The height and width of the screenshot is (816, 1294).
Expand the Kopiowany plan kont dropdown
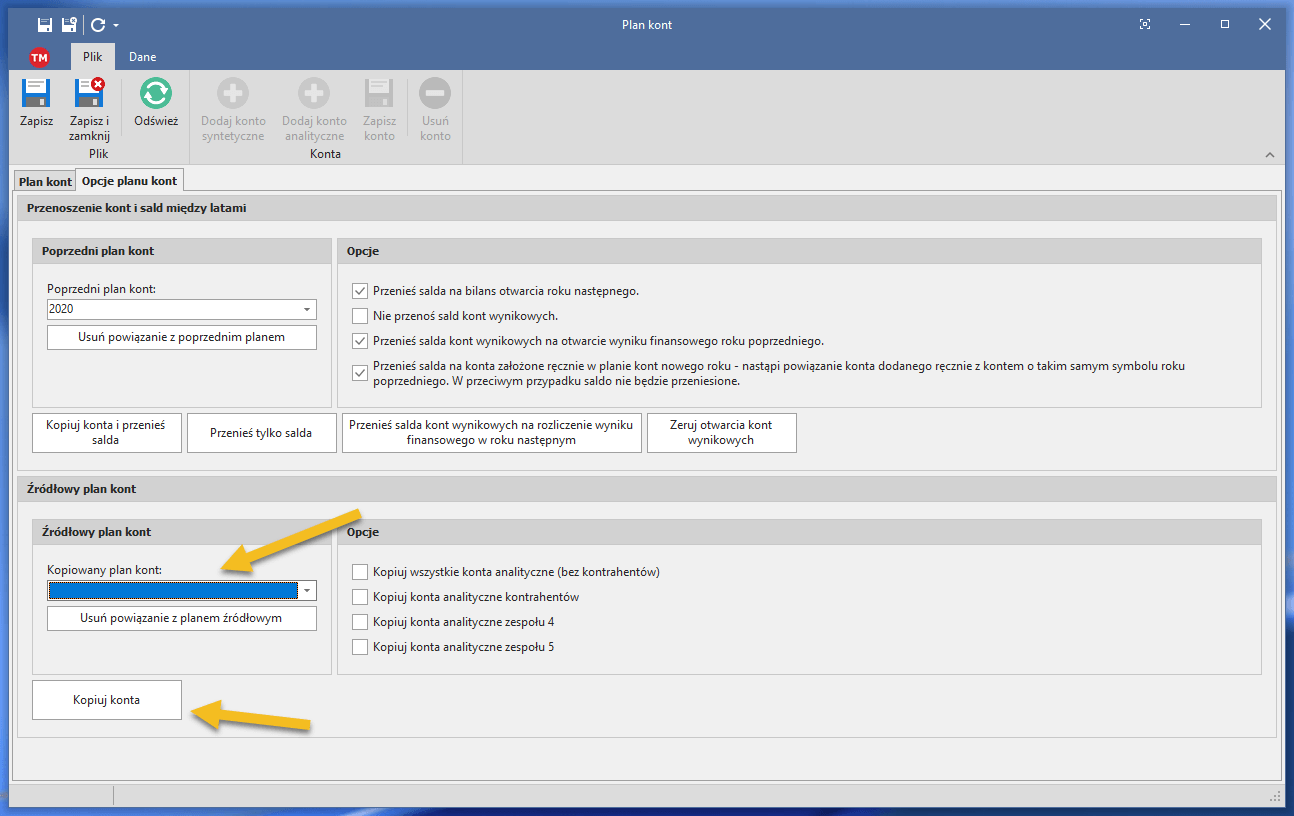307,591
